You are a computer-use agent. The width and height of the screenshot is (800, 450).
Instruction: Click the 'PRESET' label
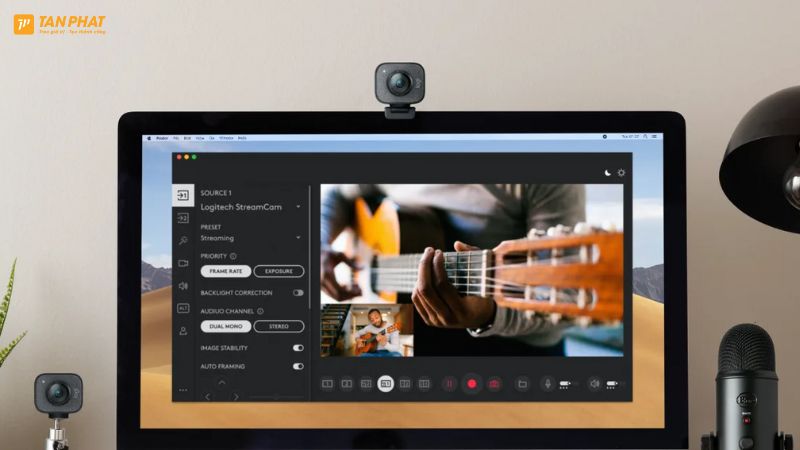(x=211, y=227)
